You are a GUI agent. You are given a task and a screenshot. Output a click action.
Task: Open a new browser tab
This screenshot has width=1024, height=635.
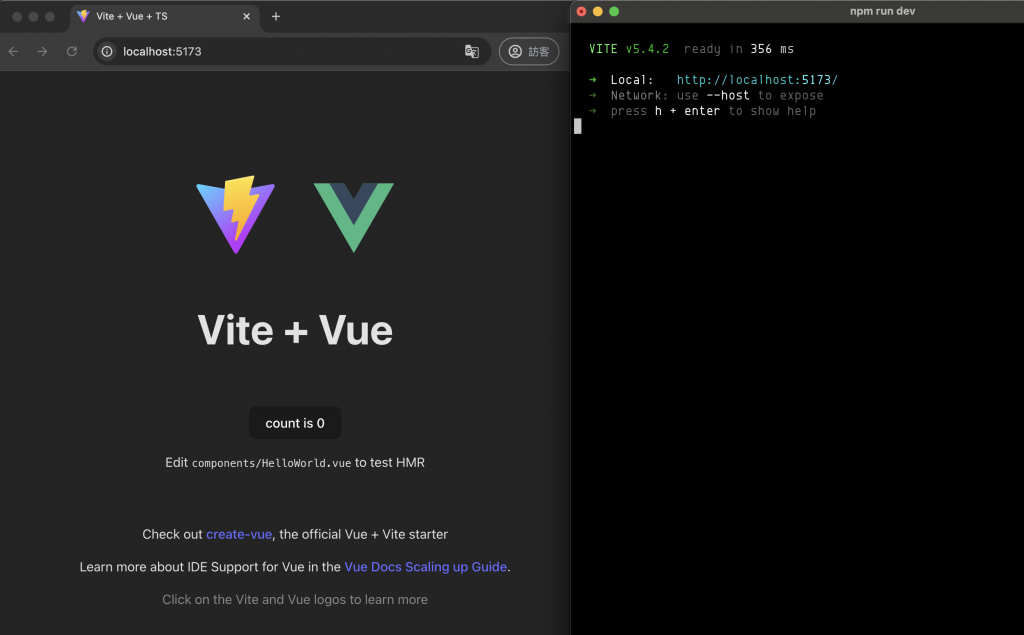click(276, 16)
